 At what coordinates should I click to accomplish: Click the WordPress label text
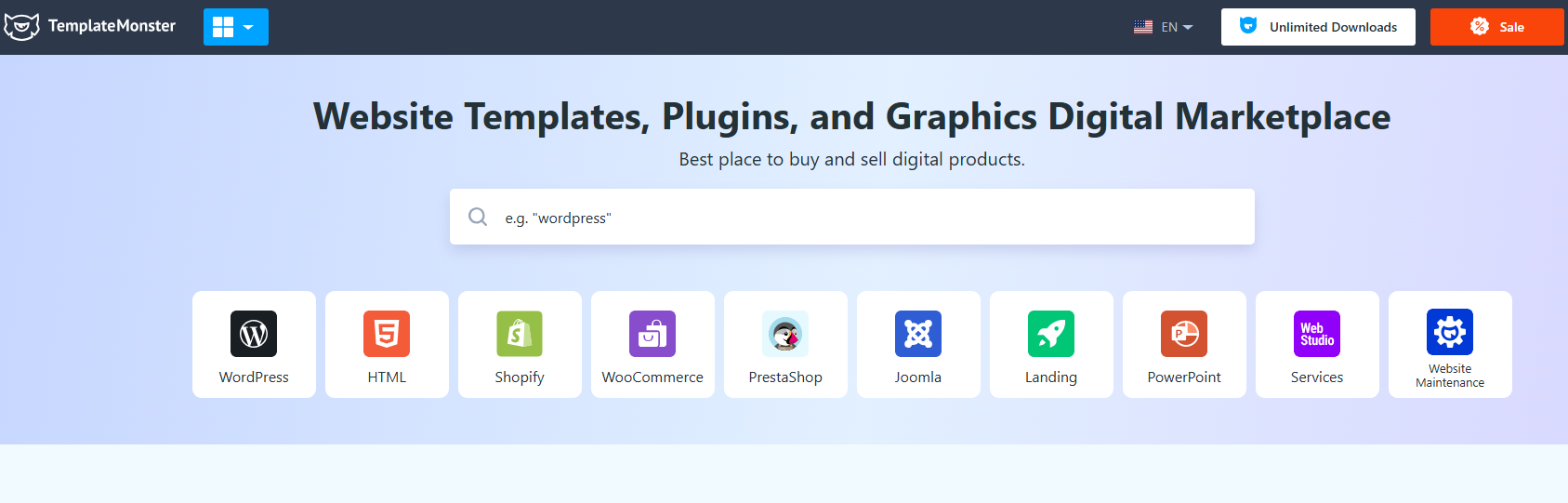[254, 377]
